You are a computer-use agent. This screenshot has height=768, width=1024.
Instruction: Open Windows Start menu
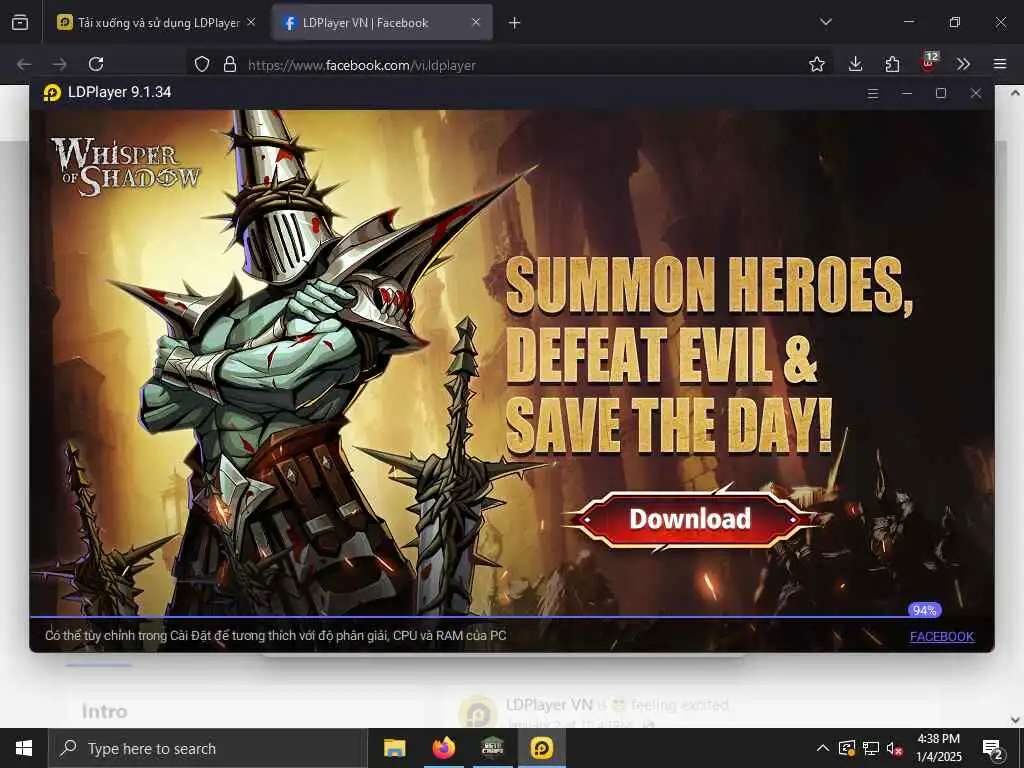pyautogui.click(x=24, y=748)
